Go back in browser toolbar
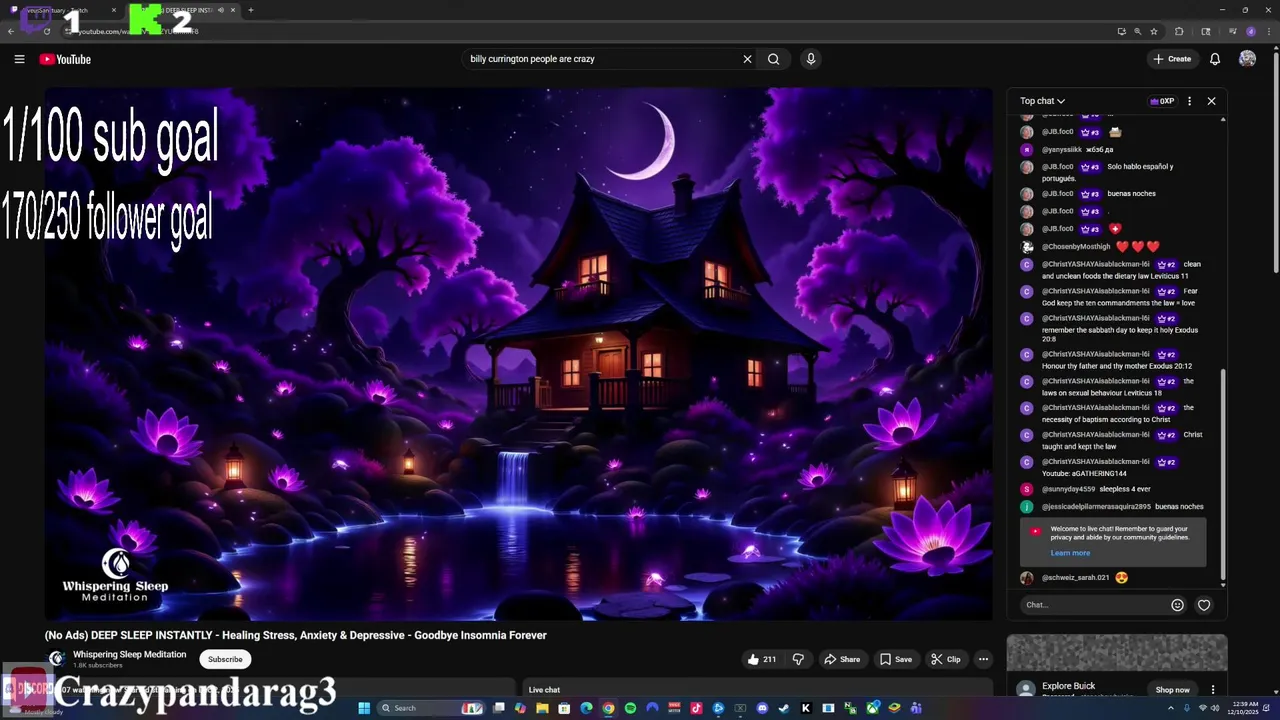 tap(11, 31)
